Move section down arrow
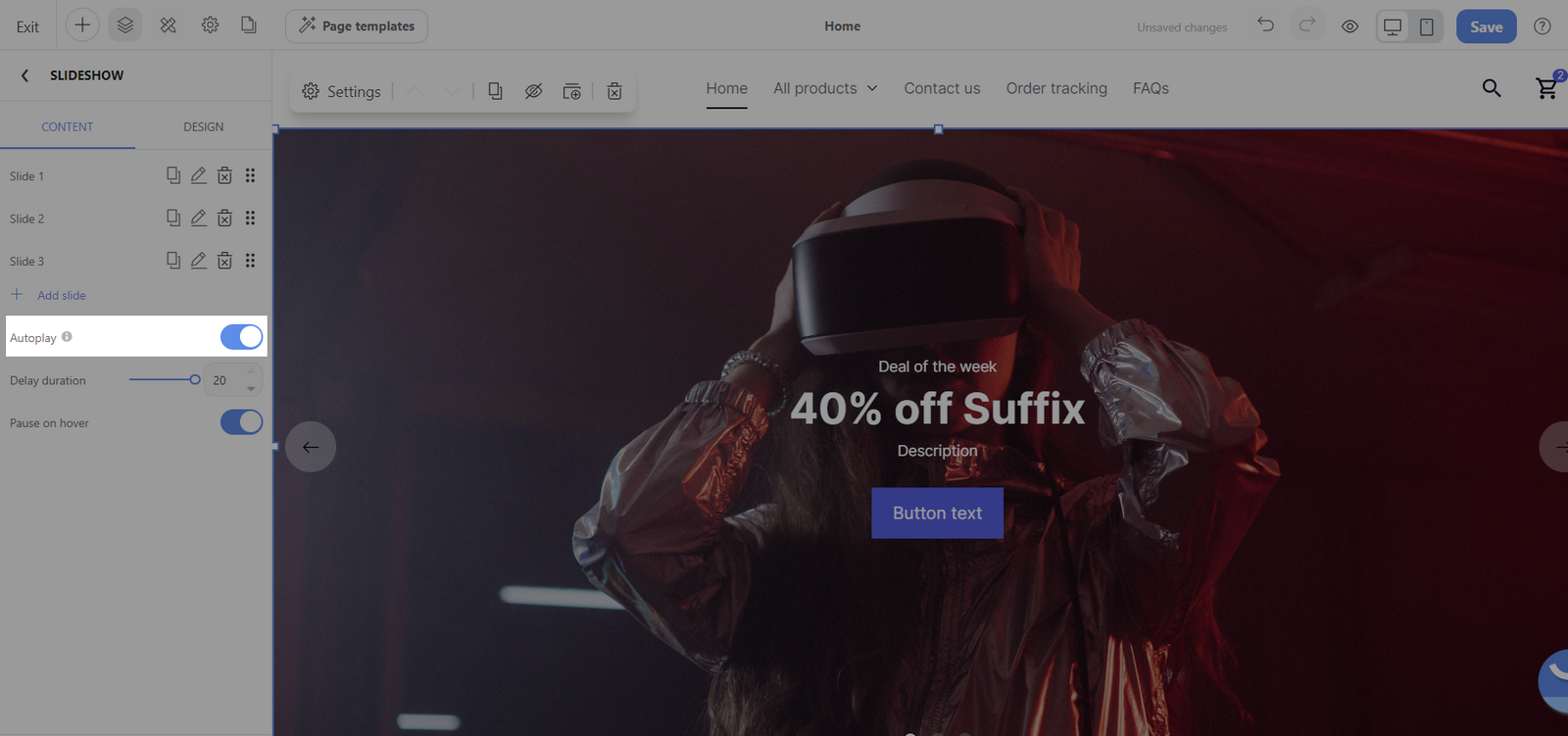 (453, 91)
